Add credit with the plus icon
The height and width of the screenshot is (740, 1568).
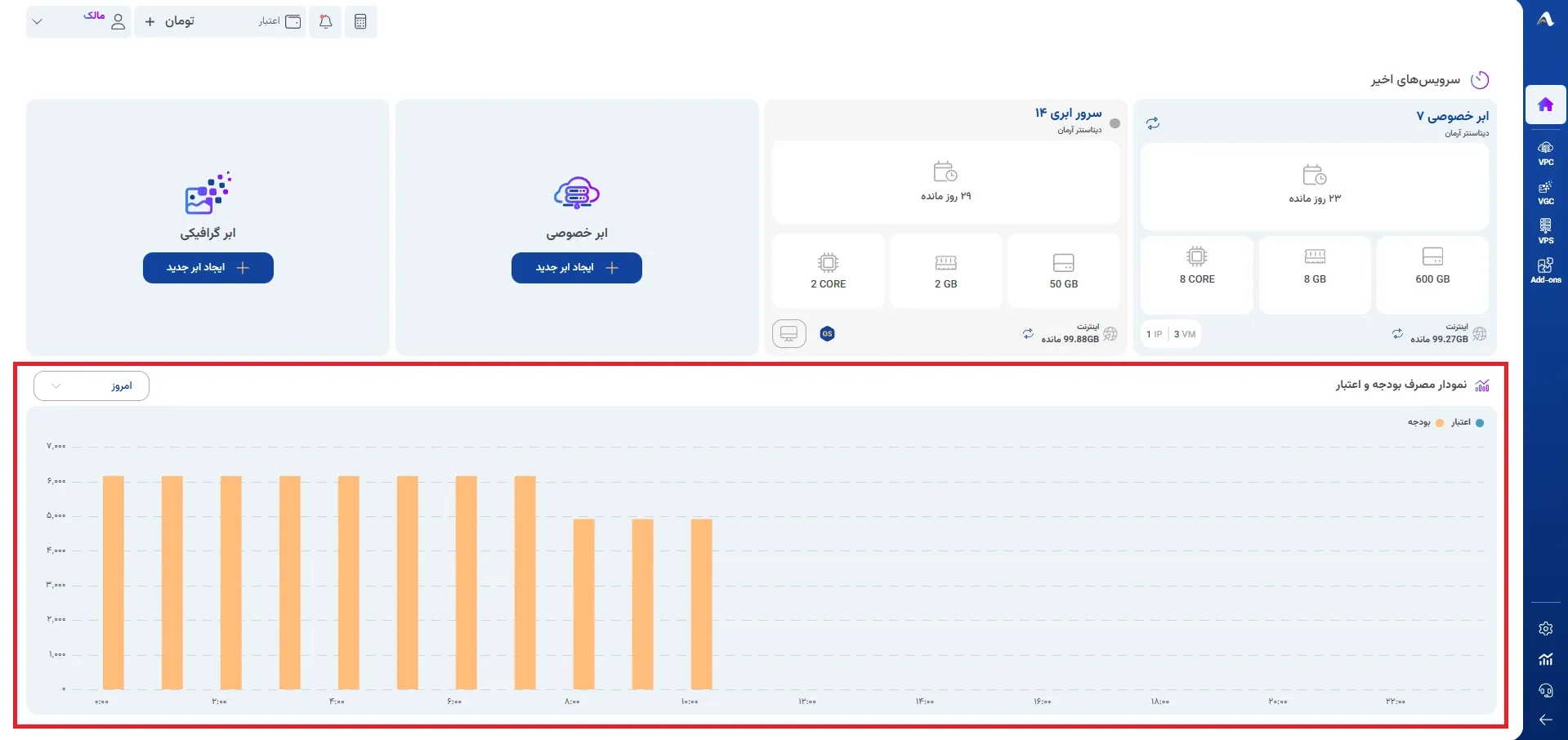pos(150,21)
